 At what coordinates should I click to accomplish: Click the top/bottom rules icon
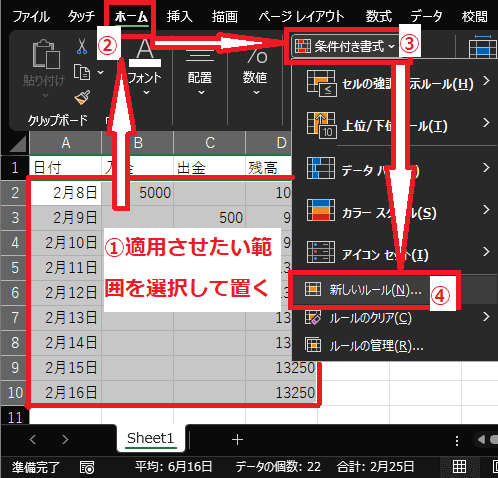321,125
